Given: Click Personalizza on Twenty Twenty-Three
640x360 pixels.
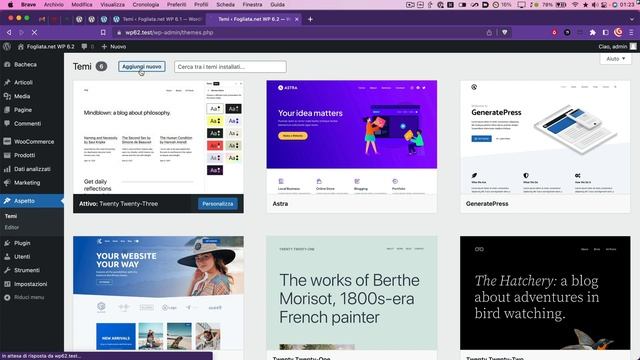Looking at the screenshot, I should pos(218,204).
